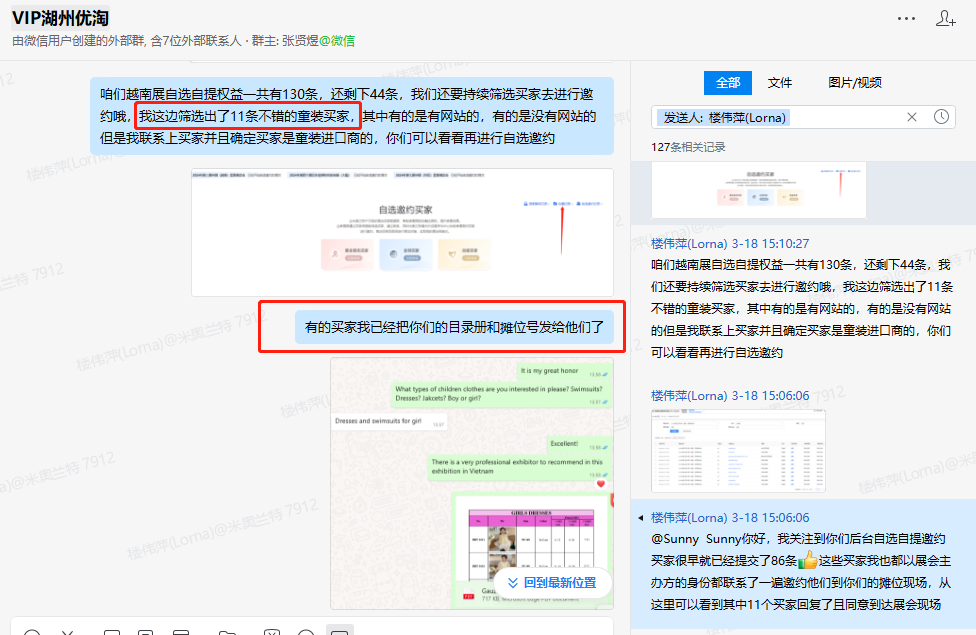Click triangle arrow beside highlighted search result

pos(641,518)
